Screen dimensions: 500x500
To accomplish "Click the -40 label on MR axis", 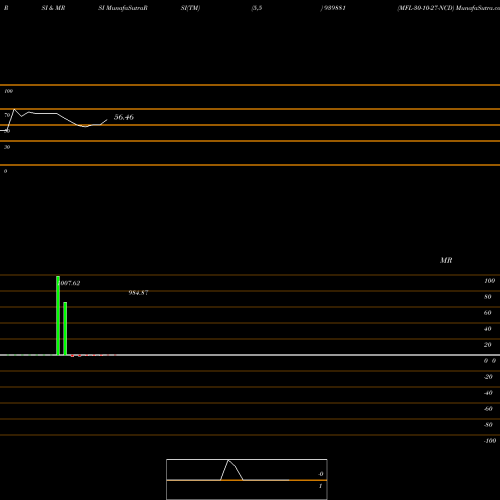I will coord(488,393).
